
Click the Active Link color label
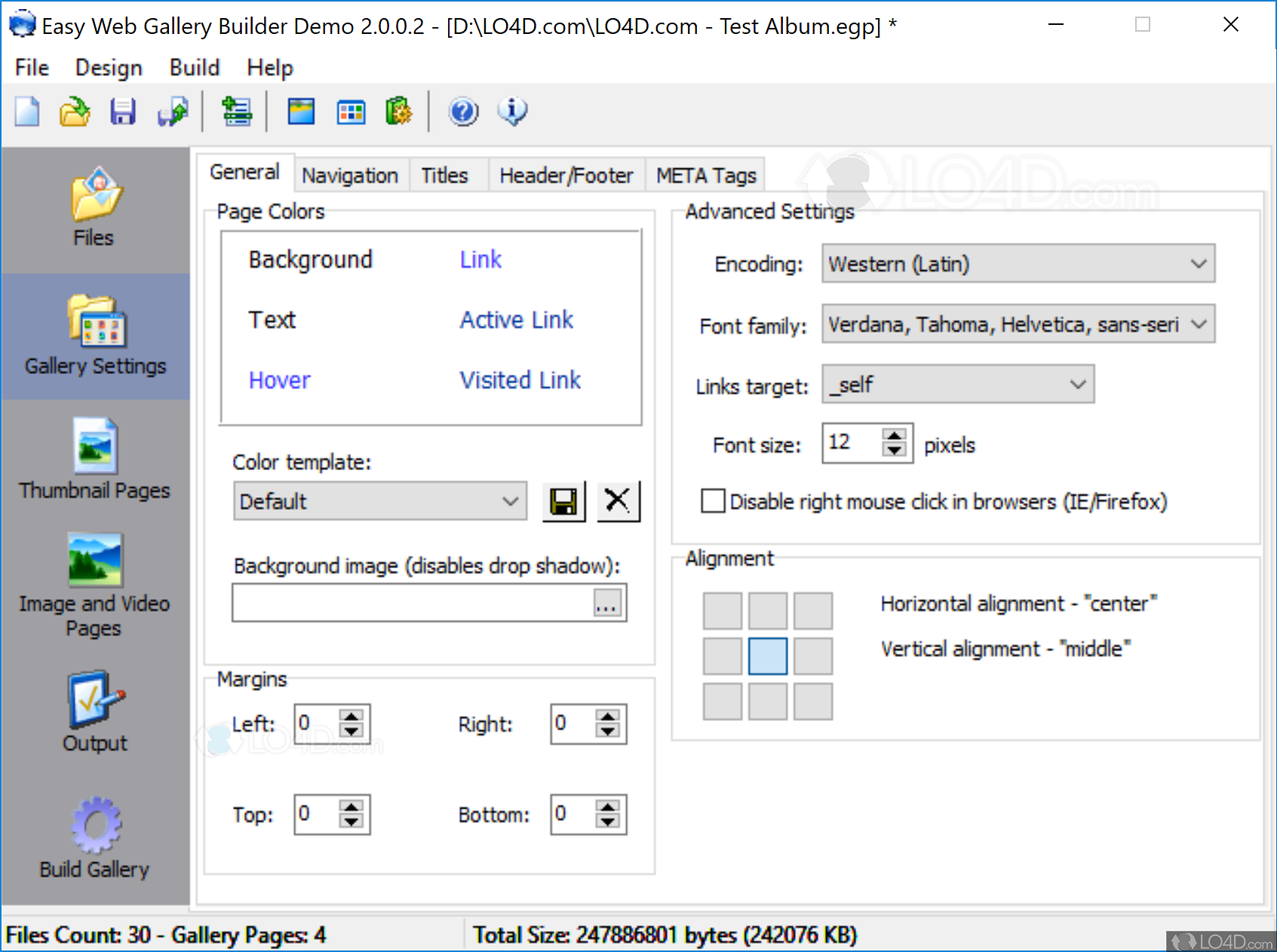click(x=517, y=320)
